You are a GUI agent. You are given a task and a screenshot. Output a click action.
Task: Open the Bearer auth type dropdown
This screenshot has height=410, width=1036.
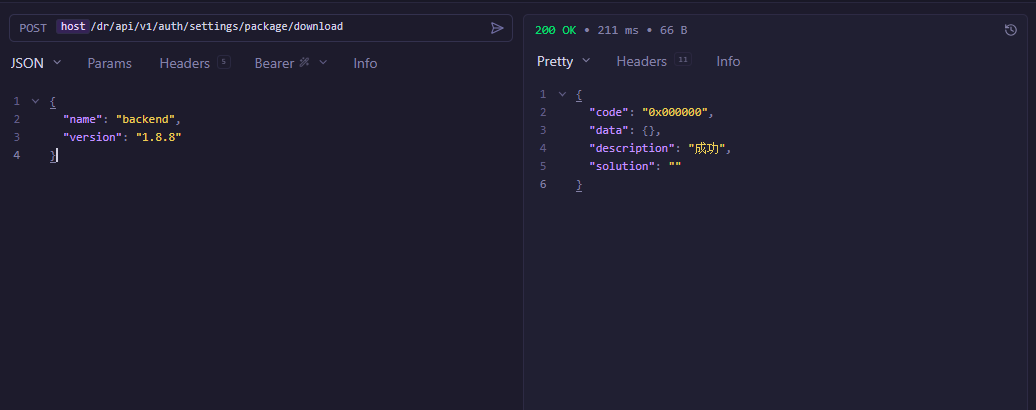291,63
